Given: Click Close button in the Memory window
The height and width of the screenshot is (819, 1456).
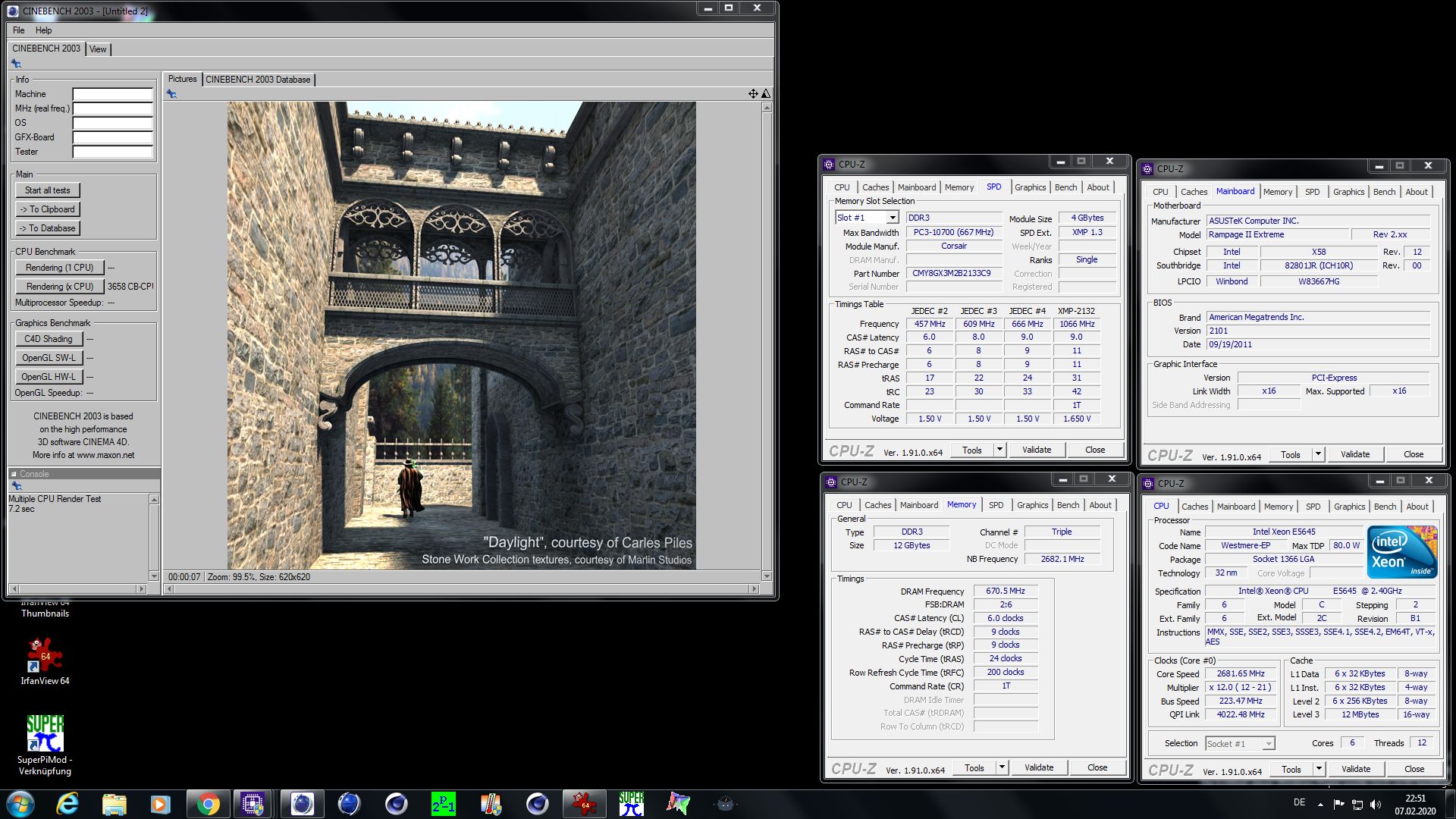Looking at the screenshot, I should [1097, 767].
